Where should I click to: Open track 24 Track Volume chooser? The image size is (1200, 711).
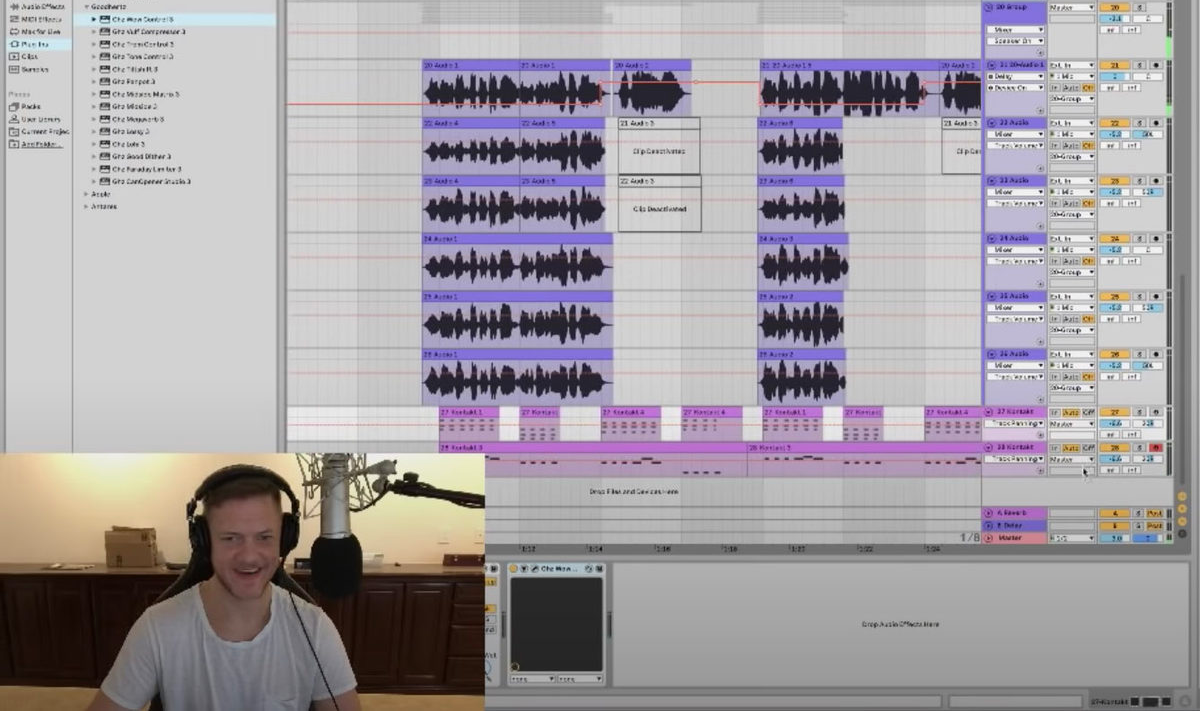[x=1015, y=261]
